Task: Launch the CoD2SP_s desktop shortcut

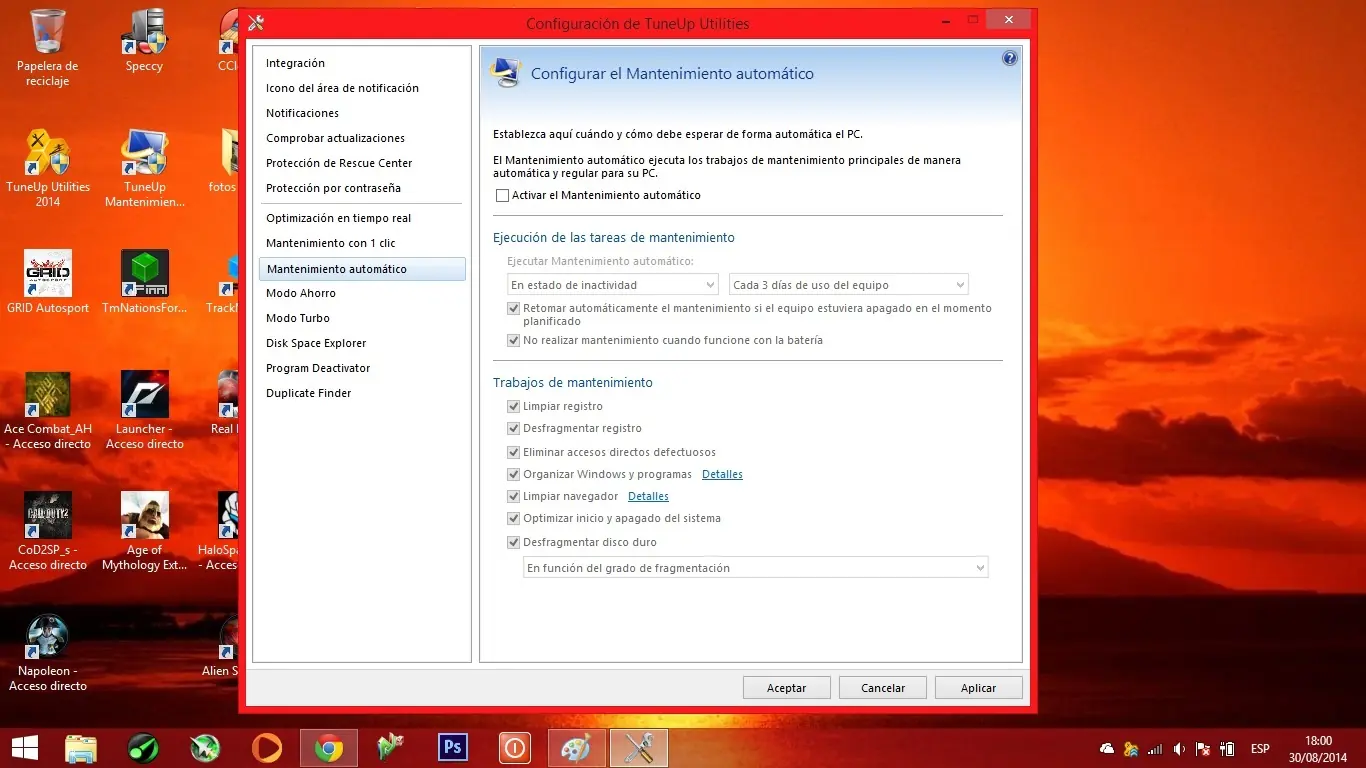Action: pos(48,532)
